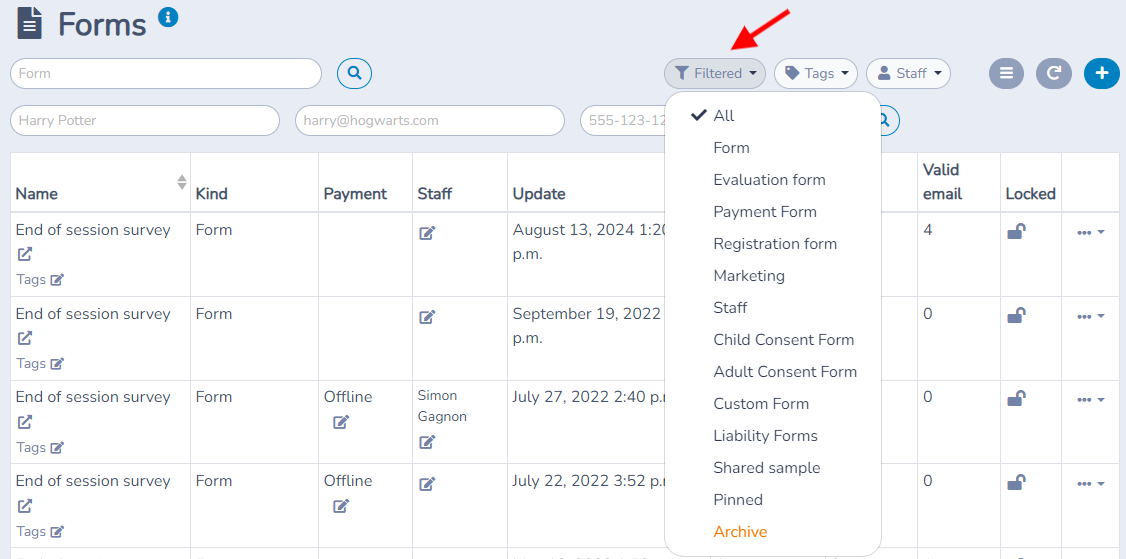
Task: Click the Harry Potter name field
Action: (144, 120)
